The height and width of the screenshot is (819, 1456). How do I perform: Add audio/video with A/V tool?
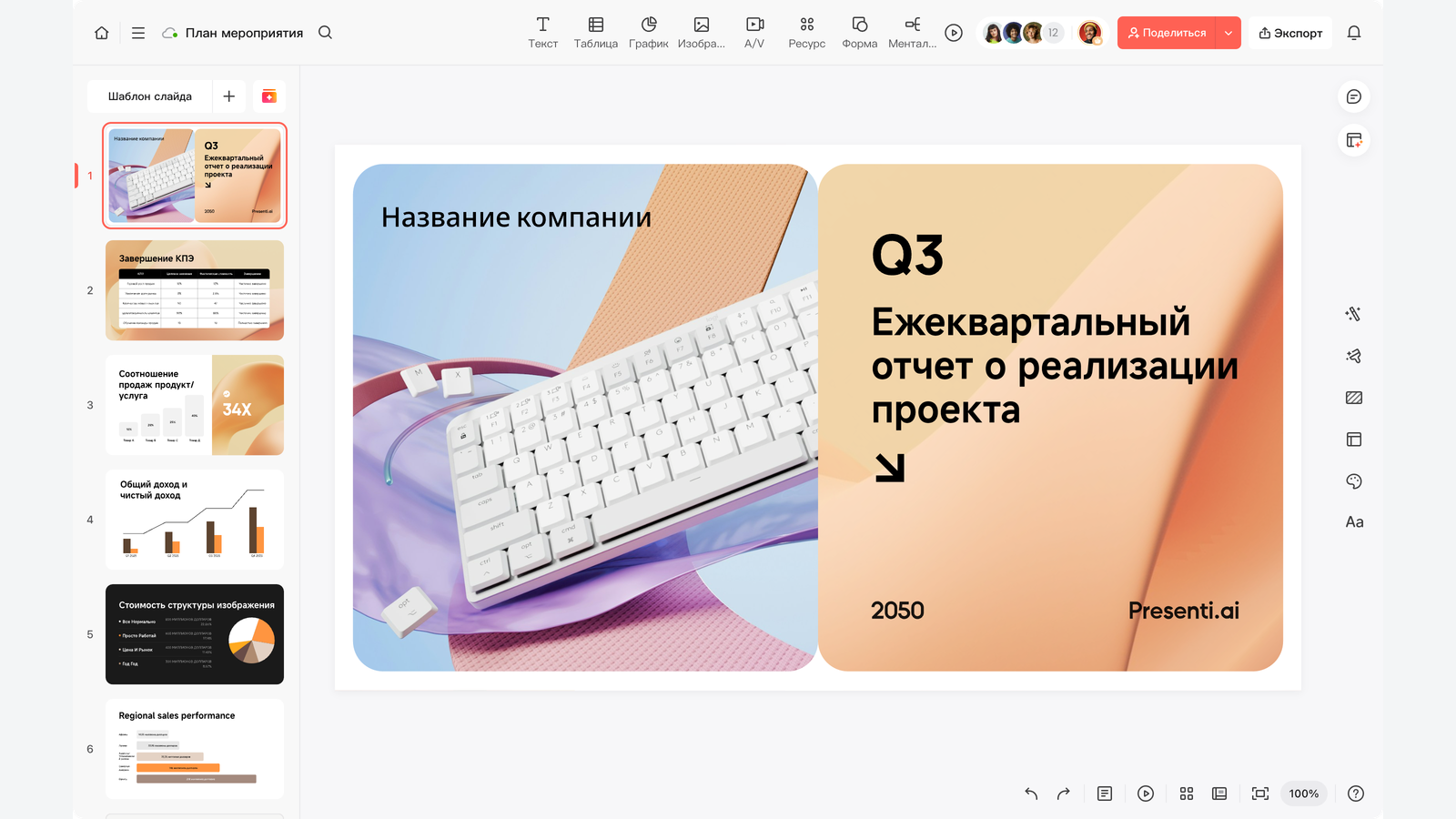coord(754,33)
